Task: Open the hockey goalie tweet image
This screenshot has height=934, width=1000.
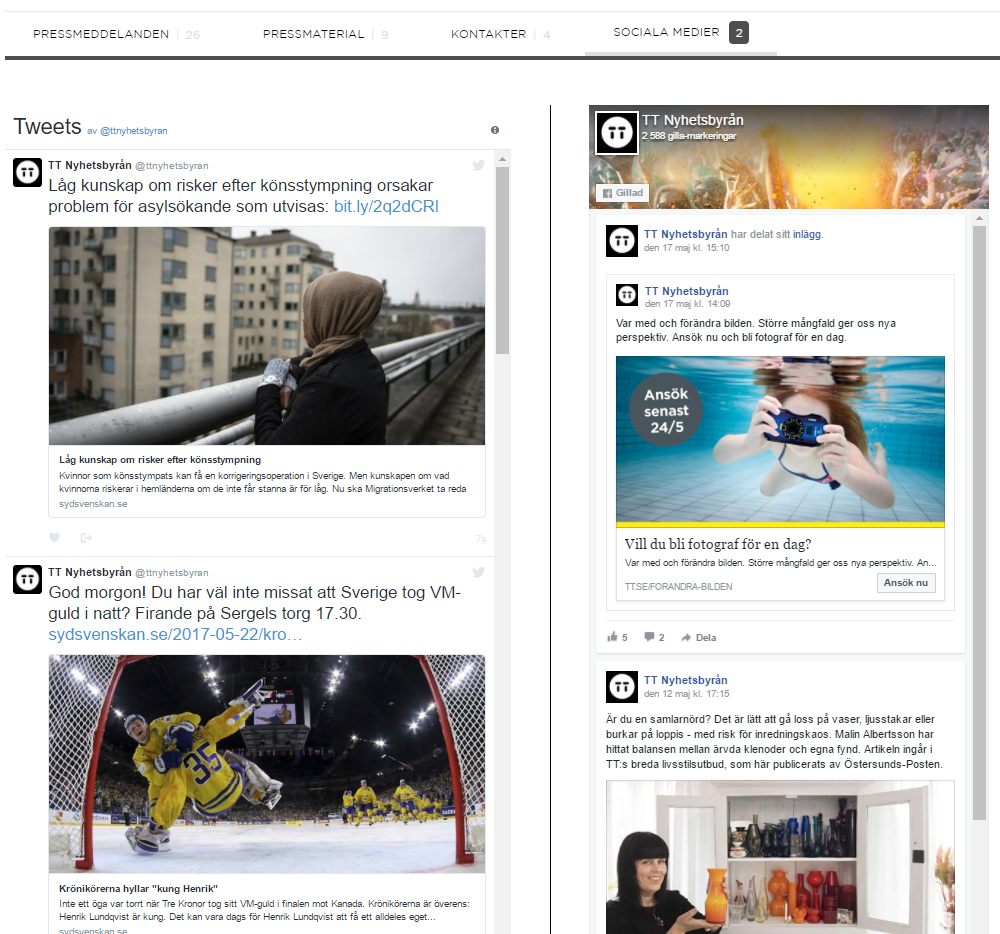Action: 267,764
